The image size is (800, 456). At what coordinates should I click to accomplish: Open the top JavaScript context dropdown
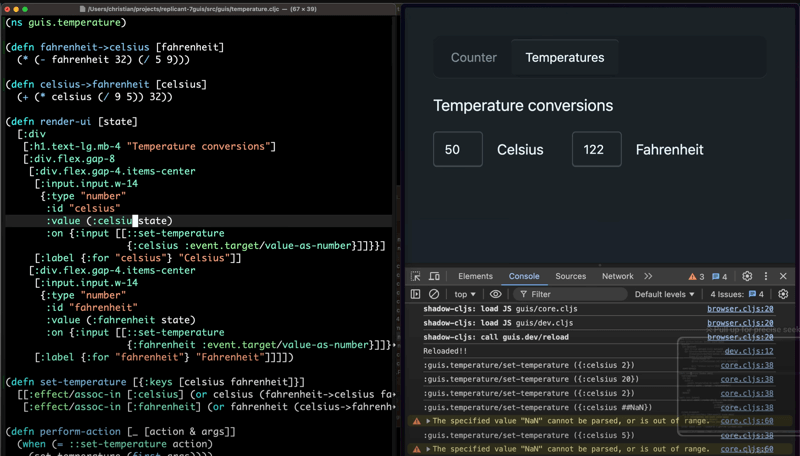point(465,294)
